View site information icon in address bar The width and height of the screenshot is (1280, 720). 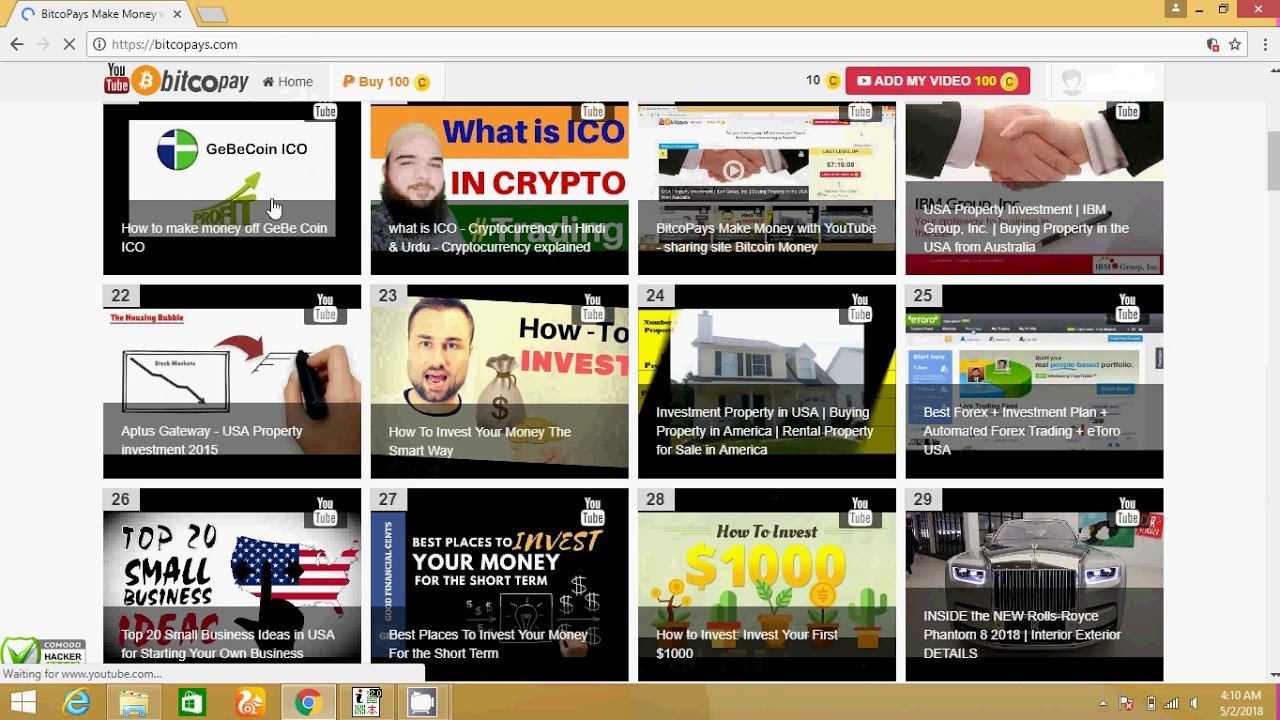point(99,44)
